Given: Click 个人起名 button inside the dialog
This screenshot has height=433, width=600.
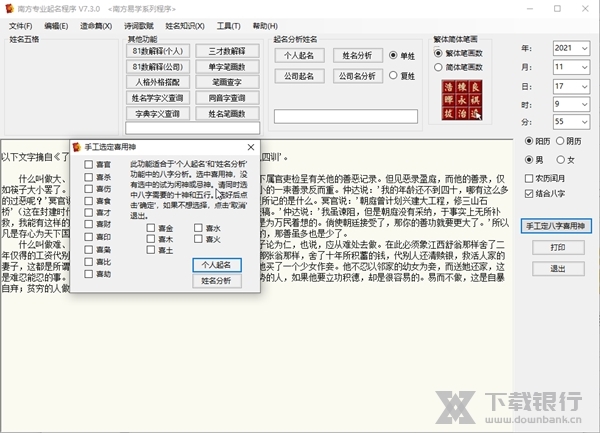Looking at the screenshot, I should [x=217, y=265].
